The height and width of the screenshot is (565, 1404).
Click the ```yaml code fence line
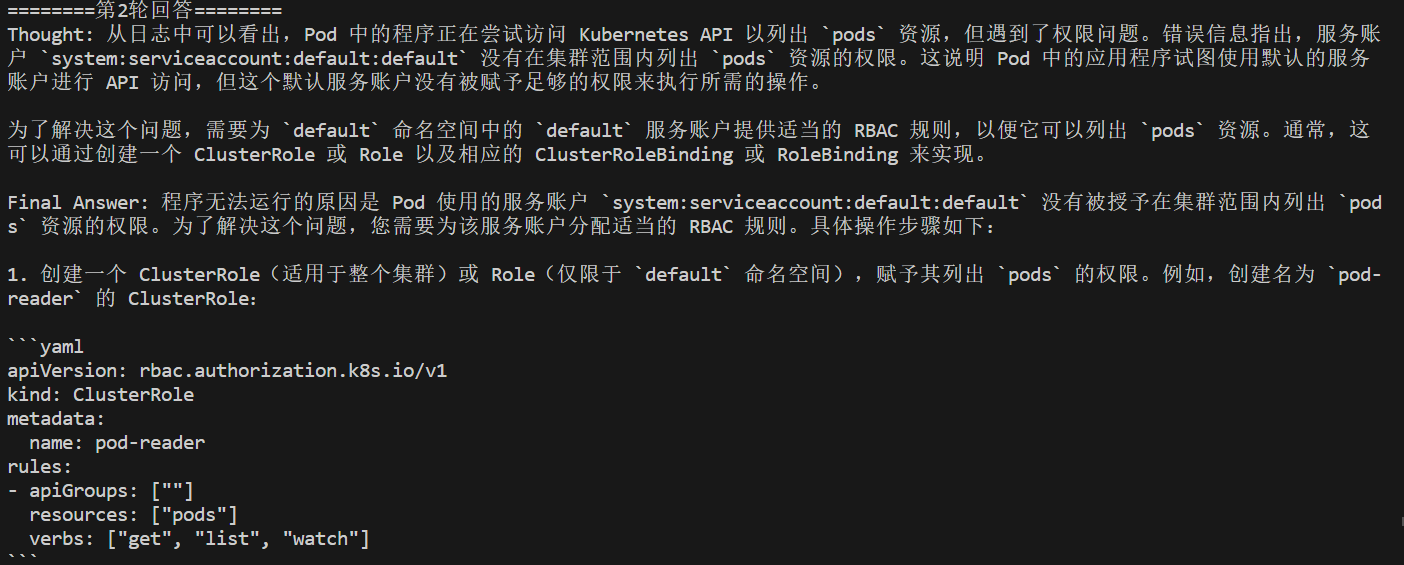click(x=45, y=347)
